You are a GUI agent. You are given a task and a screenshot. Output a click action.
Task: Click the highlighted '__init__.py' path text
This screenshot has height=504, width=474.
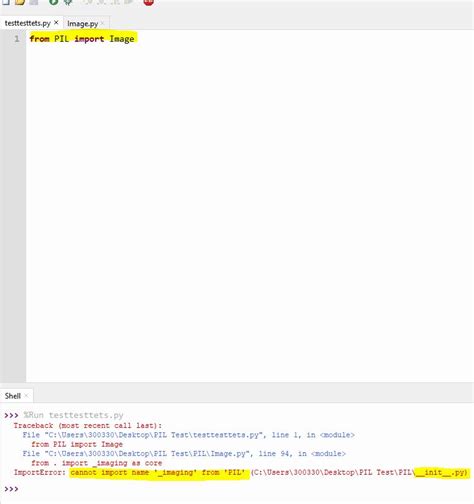tap(441, 472)
